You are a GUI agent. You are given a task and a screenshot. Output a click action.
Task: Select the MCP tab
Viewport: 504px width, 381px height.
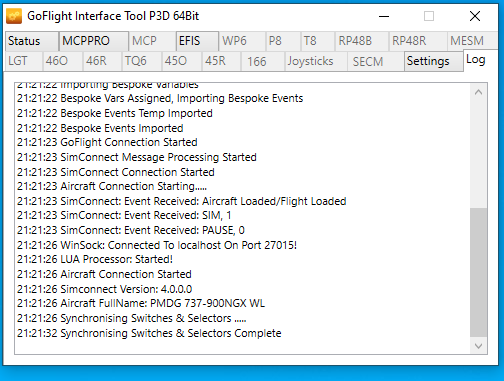coord(152,41)
